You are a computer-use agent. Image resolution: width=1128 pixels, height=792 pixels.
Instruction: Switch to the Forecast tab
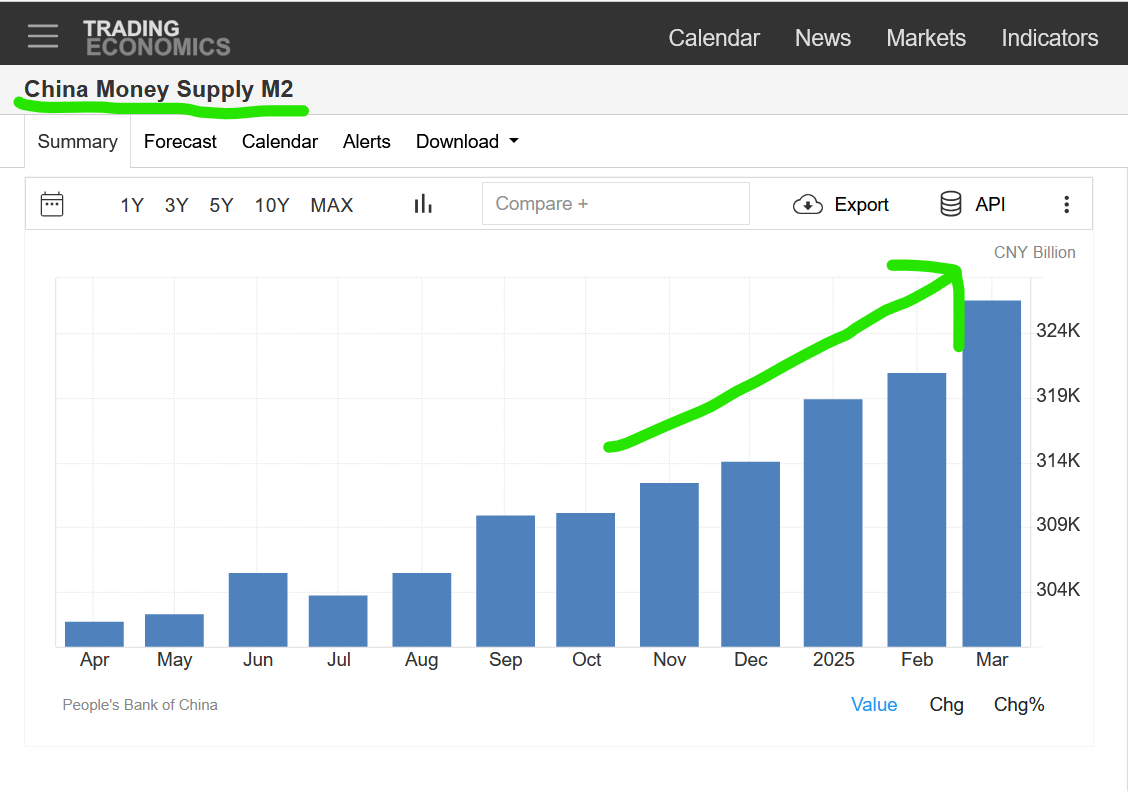pyautogui.click(x=180, y=142)
